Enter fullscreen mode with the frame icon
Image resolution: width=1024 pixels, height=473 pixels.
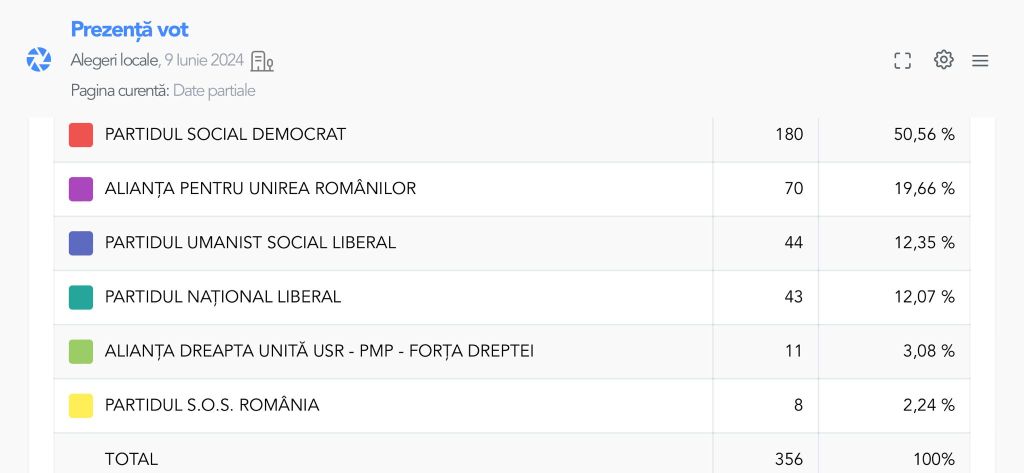click(902, 61)
